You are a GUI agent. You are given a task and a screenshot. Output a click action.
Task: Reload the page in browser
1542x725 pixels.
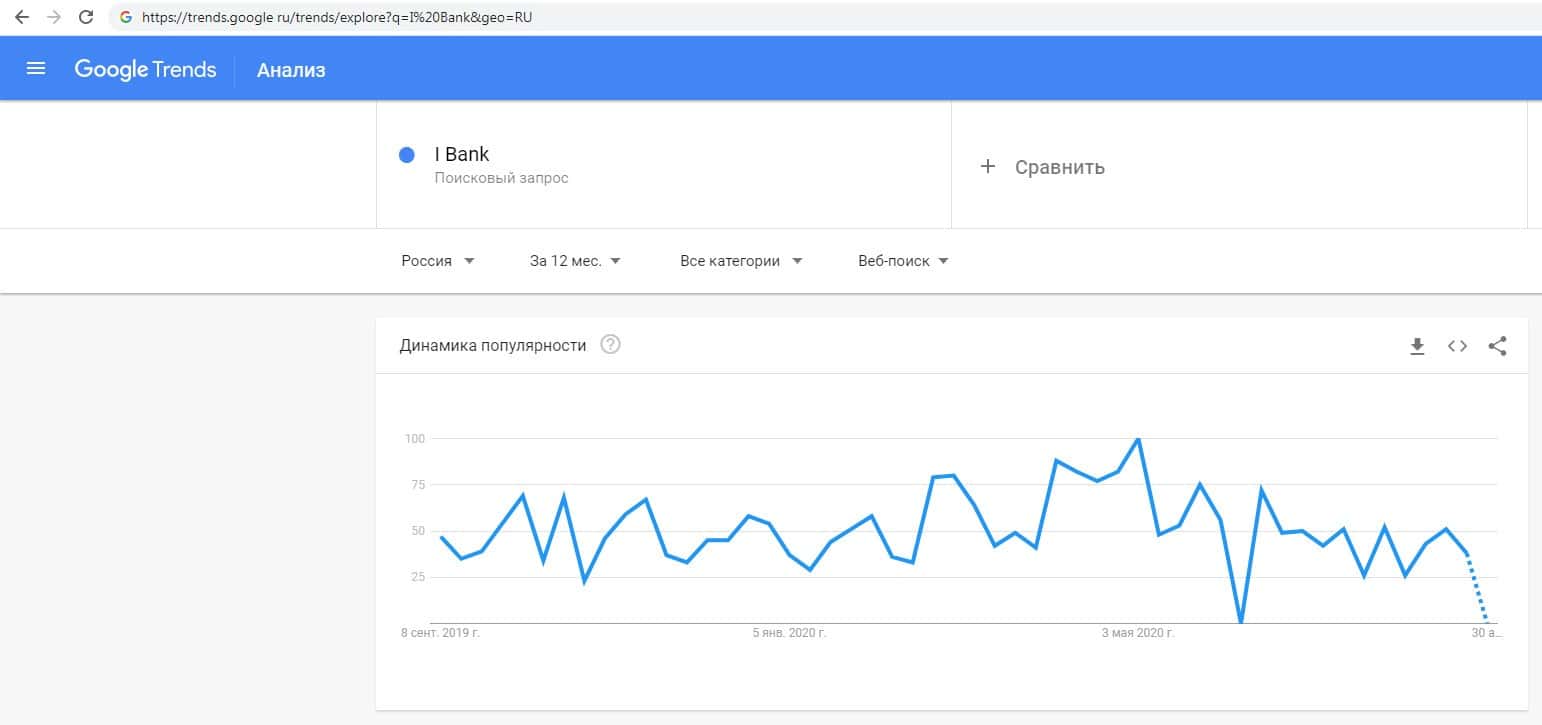click(86, 17)
